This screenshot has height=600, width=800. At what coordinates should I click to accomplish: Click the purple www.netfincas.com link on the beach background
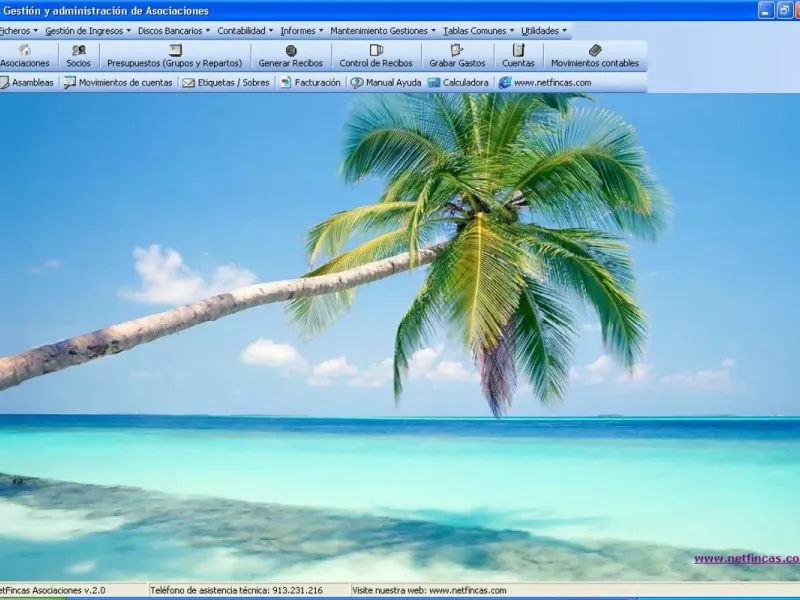(x=747, y=559)
